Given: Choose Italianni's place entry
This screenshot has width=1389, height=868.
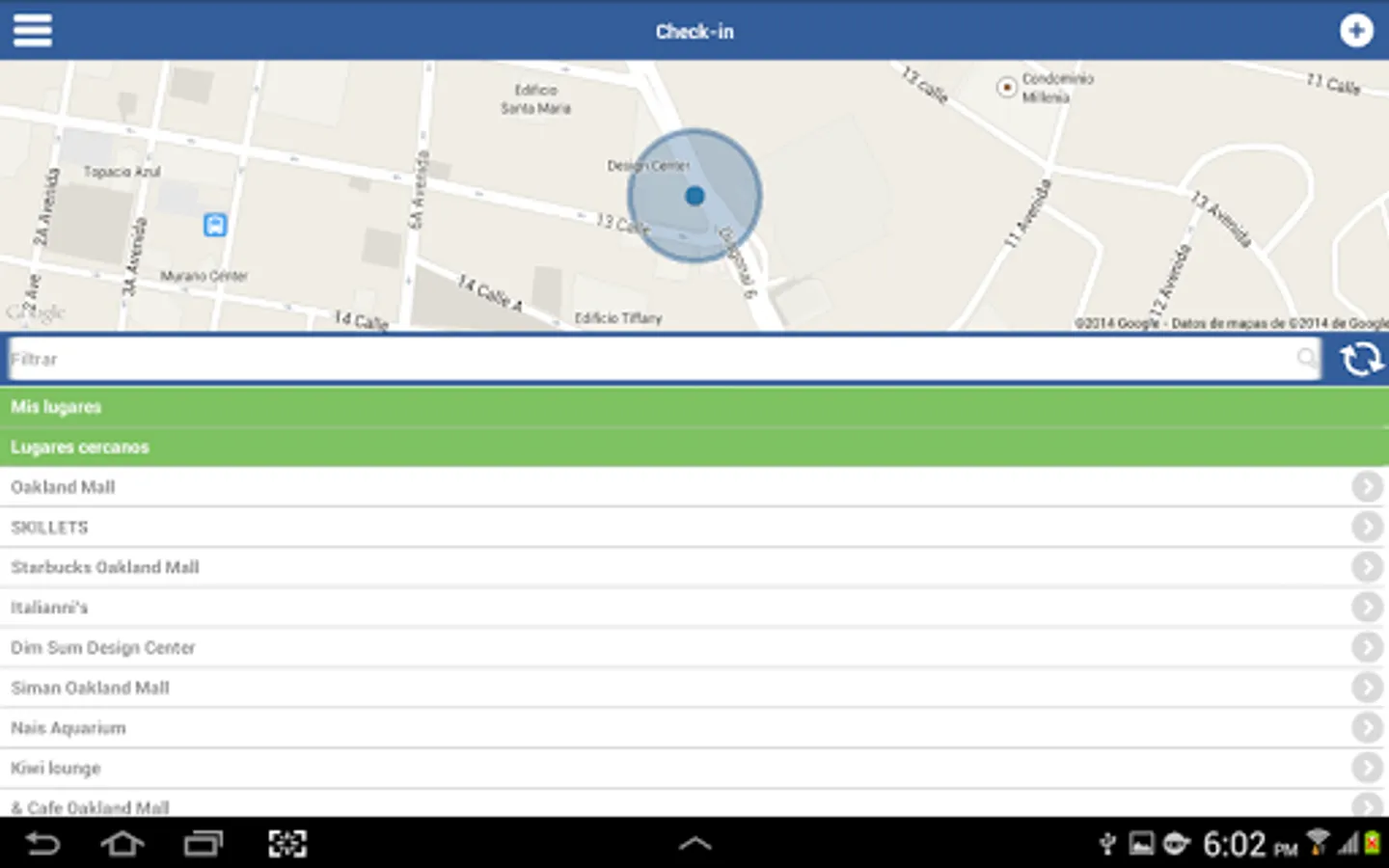Looking at the screenshot, I should pos(694,608).
